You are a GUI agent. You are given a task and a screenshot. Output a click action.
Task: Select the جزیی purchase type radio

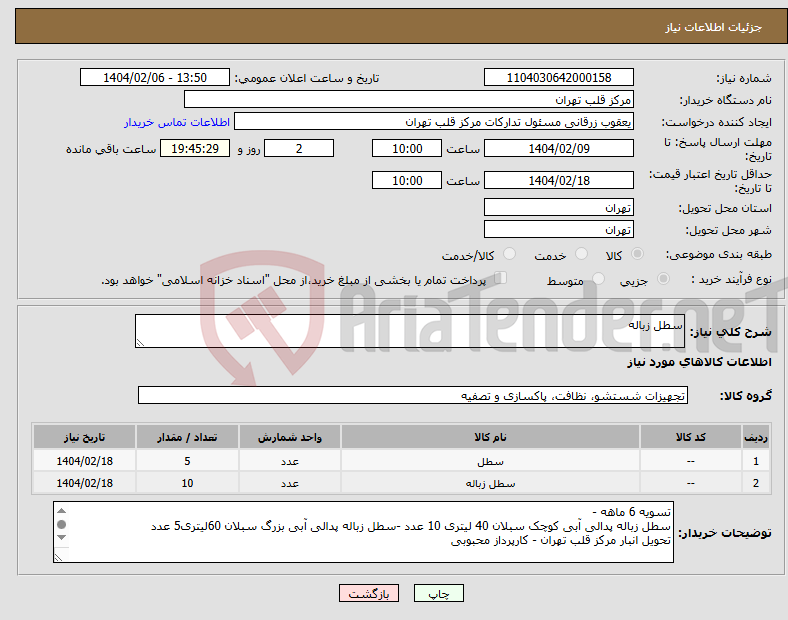(663, 278)
